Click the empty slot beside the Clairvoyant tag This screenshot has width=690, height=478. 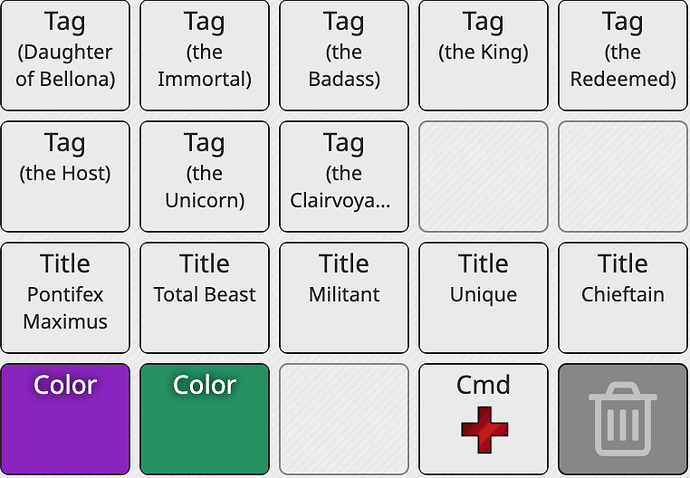point(483,176)
